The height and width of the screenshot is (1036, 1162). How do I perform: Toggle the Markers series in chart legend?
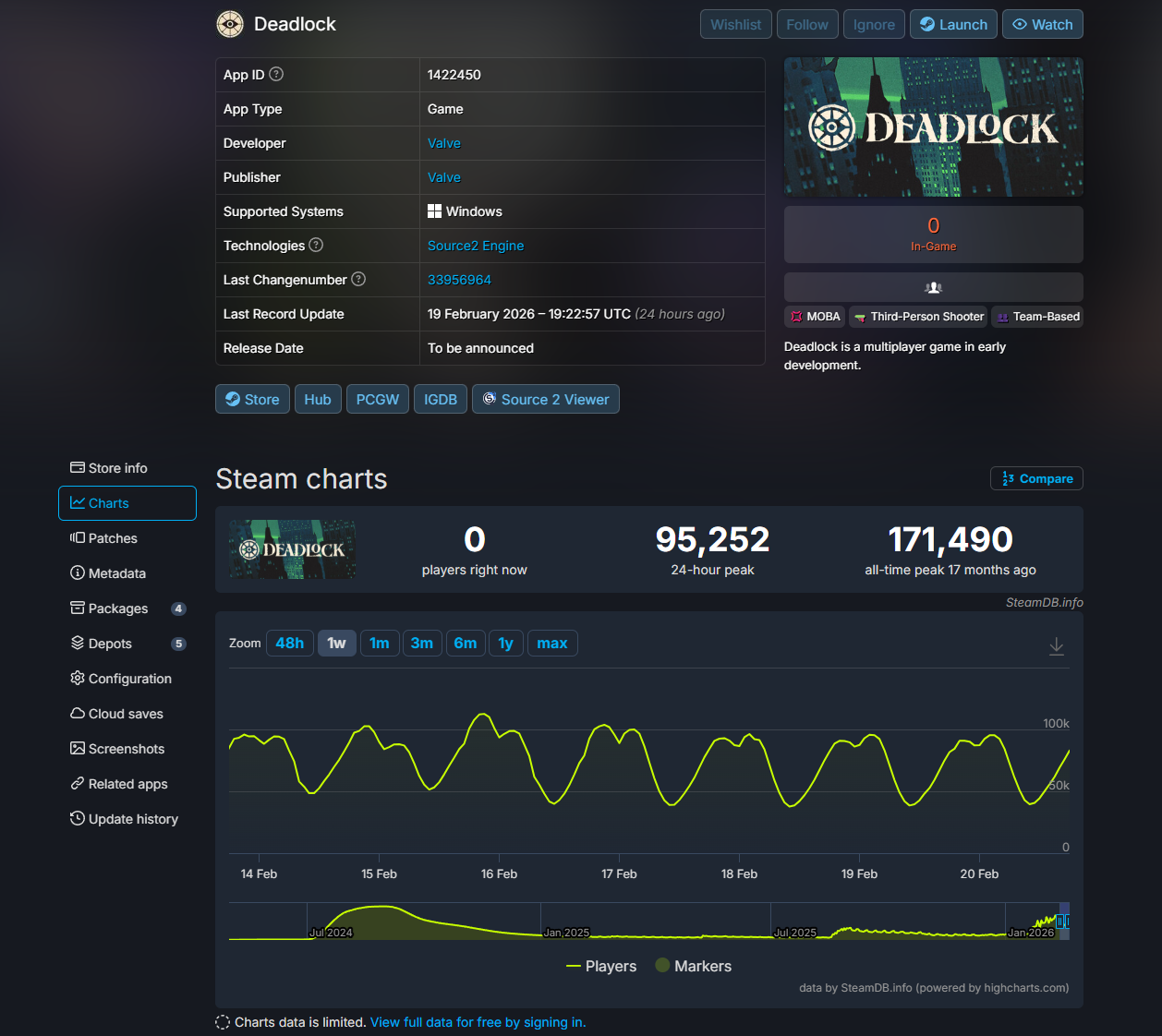(693, 966)
